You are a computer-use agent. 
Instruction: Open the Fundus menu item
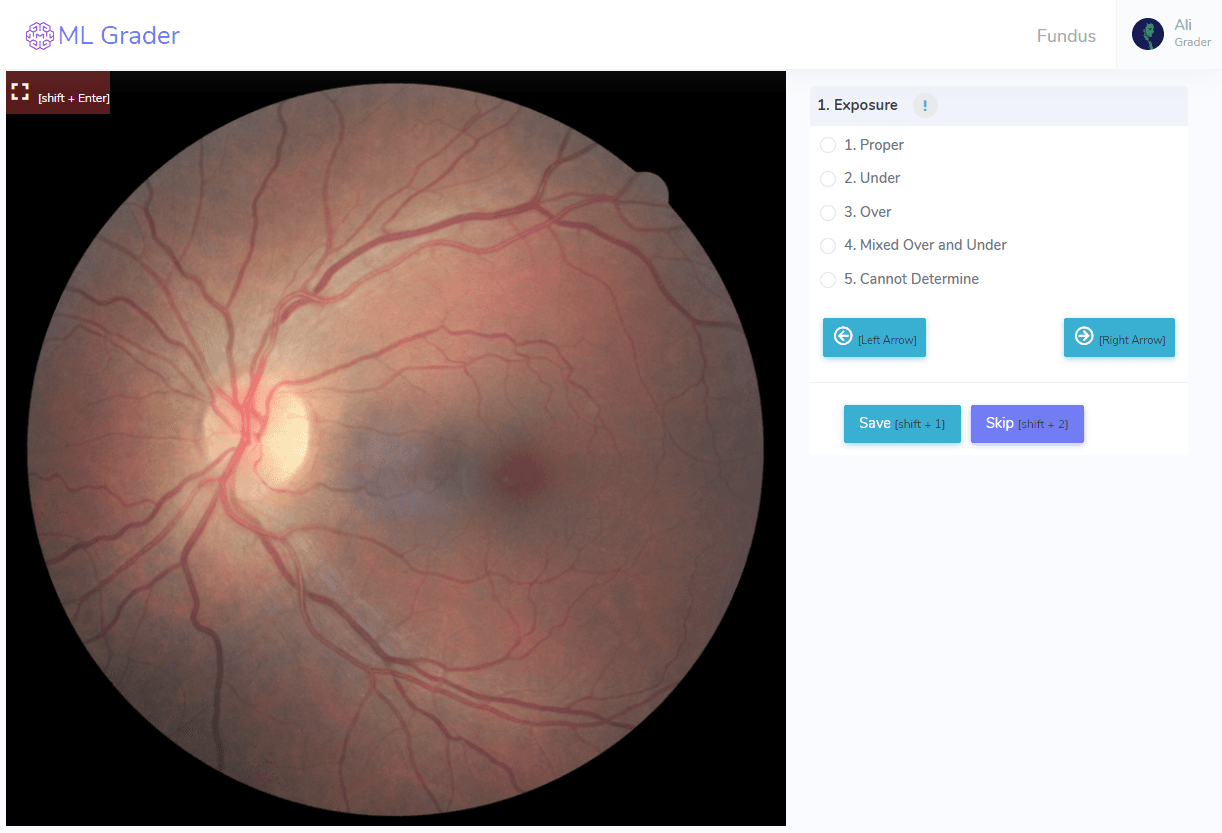pyautogui.click(x=1066, y=35)
